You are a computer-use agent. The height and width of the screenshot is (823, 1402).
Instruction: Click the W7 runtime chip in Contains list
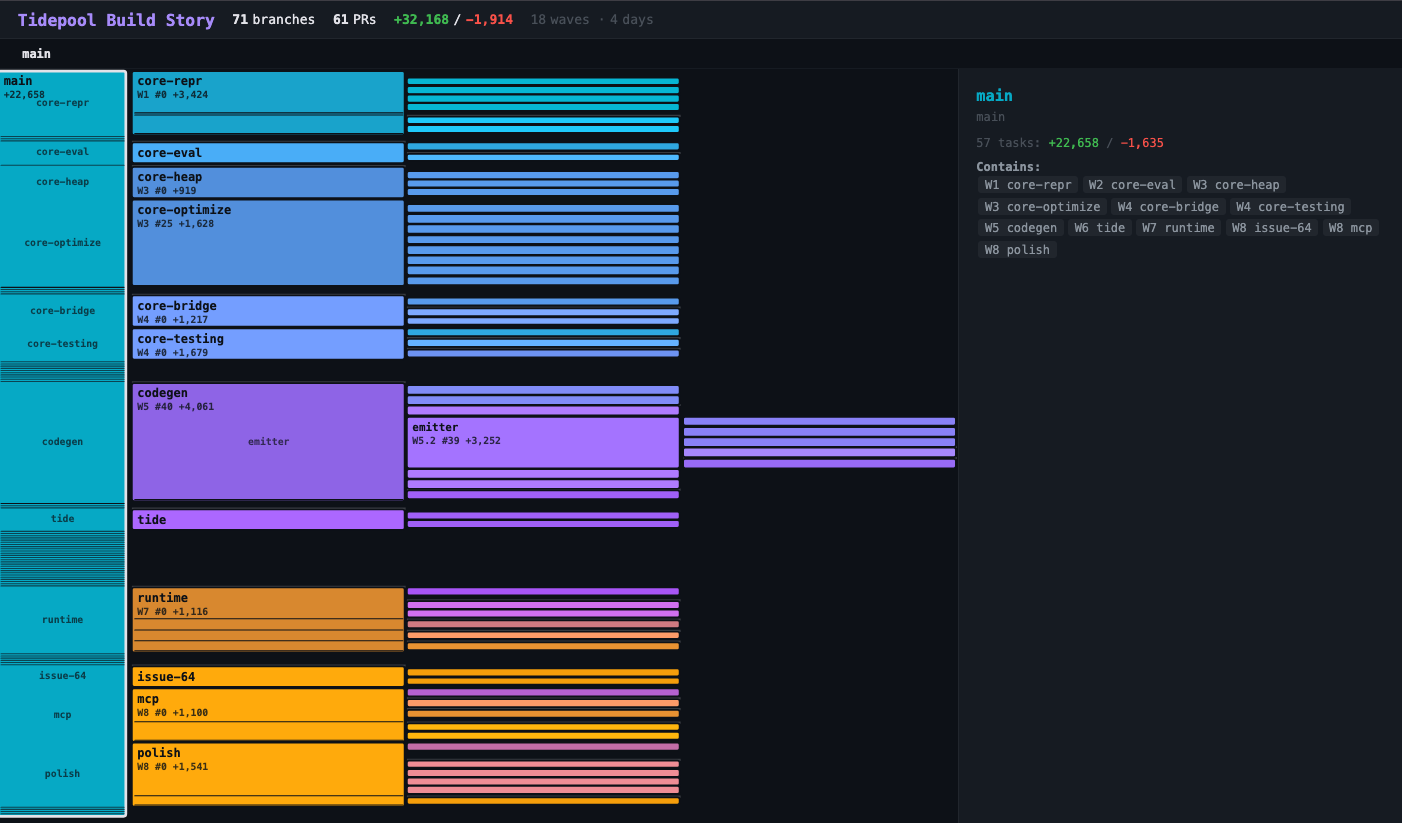tap(1178, 227)
